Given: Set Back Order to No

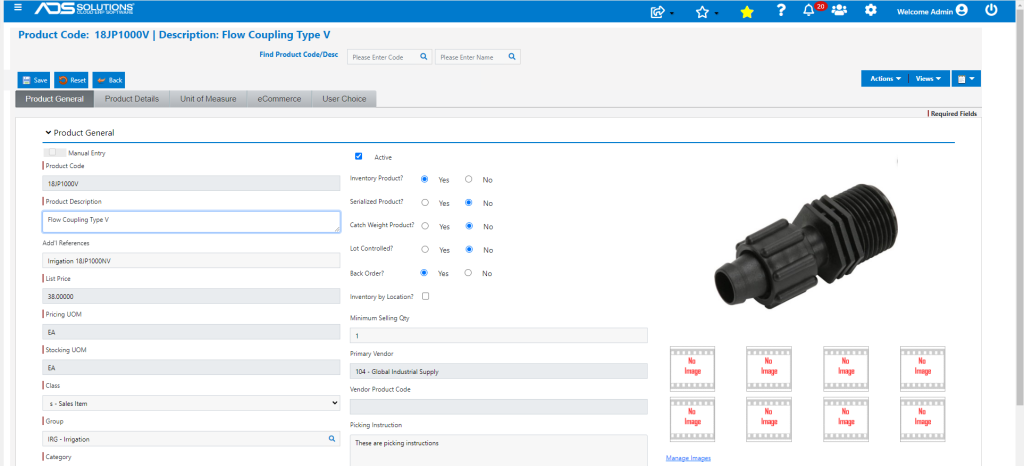Looking at the screenshot, I should pyautogui.click(x=468, y=273).
